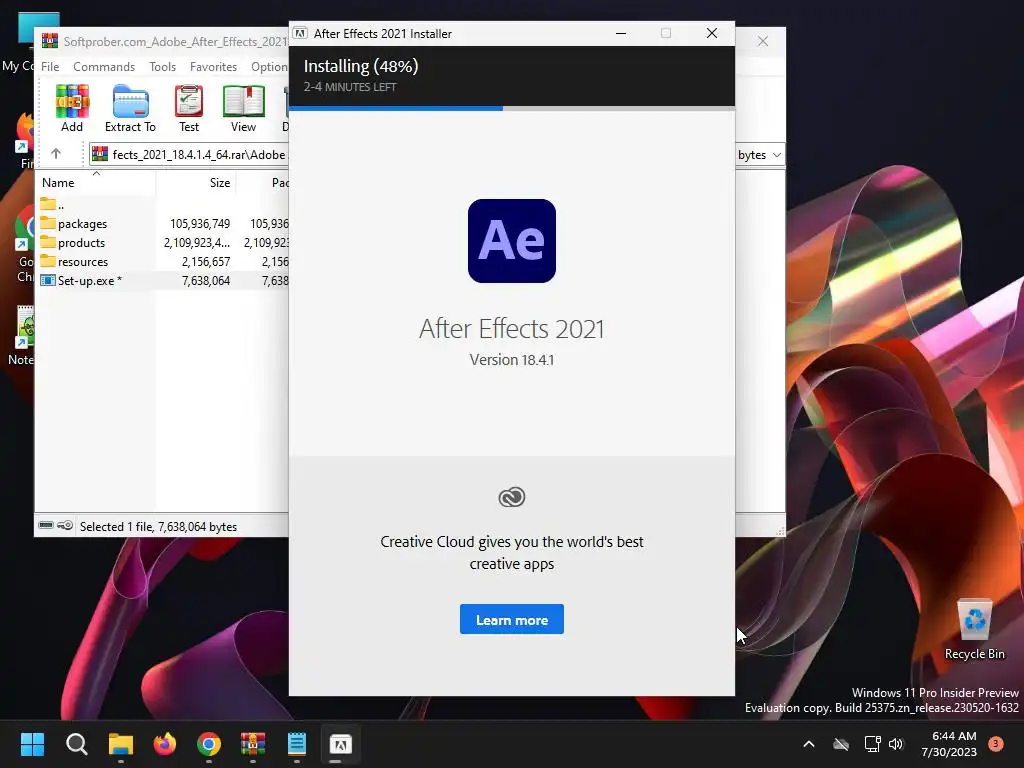Open the bytes dropdown in WinRAR
This screenshot has width=1024, height=768.
[776, 155]
